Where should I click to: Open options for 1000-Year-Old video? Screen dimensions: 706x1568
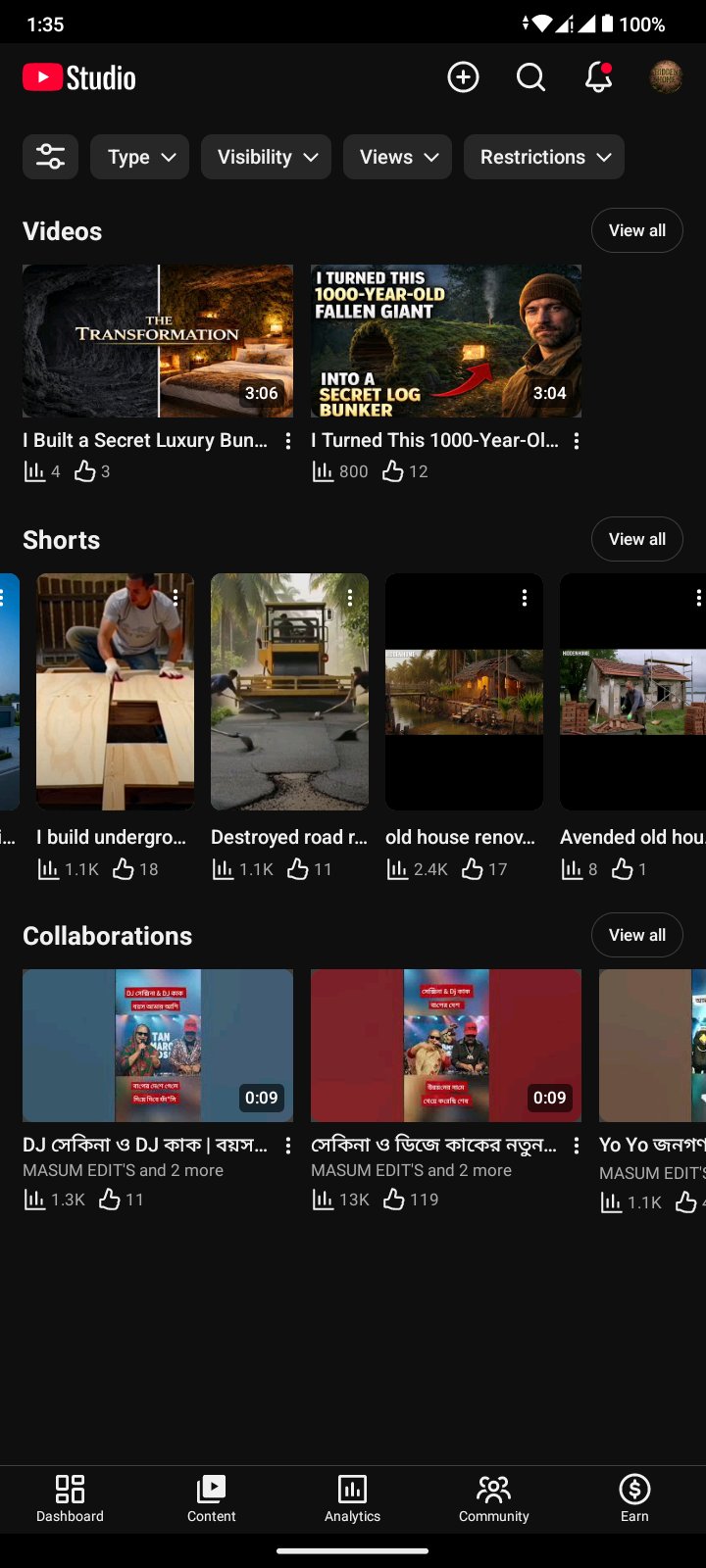(576, 441)
